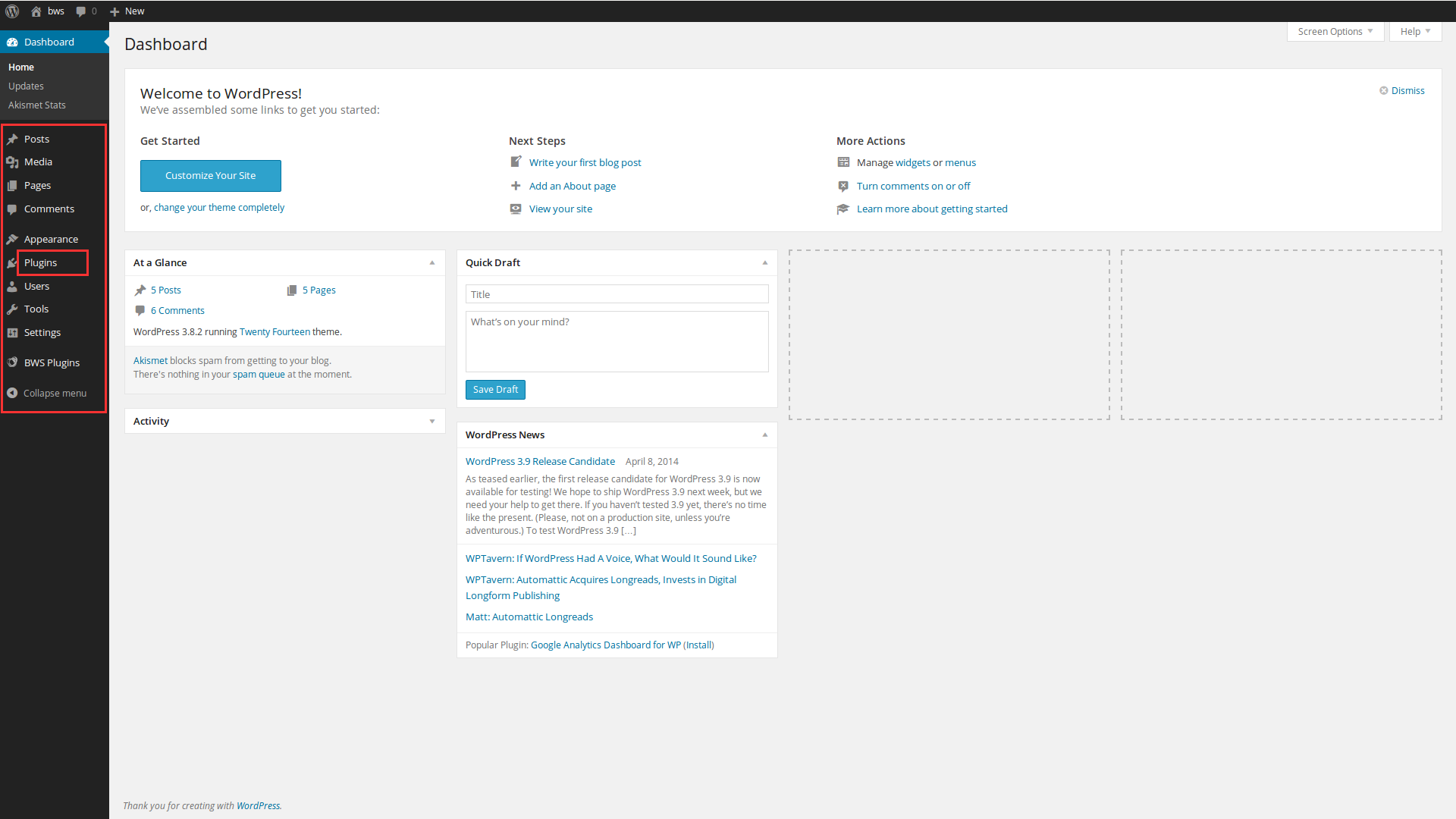Click the Pages sidebar icon
1456x819 pixels.
pos(13,185)
